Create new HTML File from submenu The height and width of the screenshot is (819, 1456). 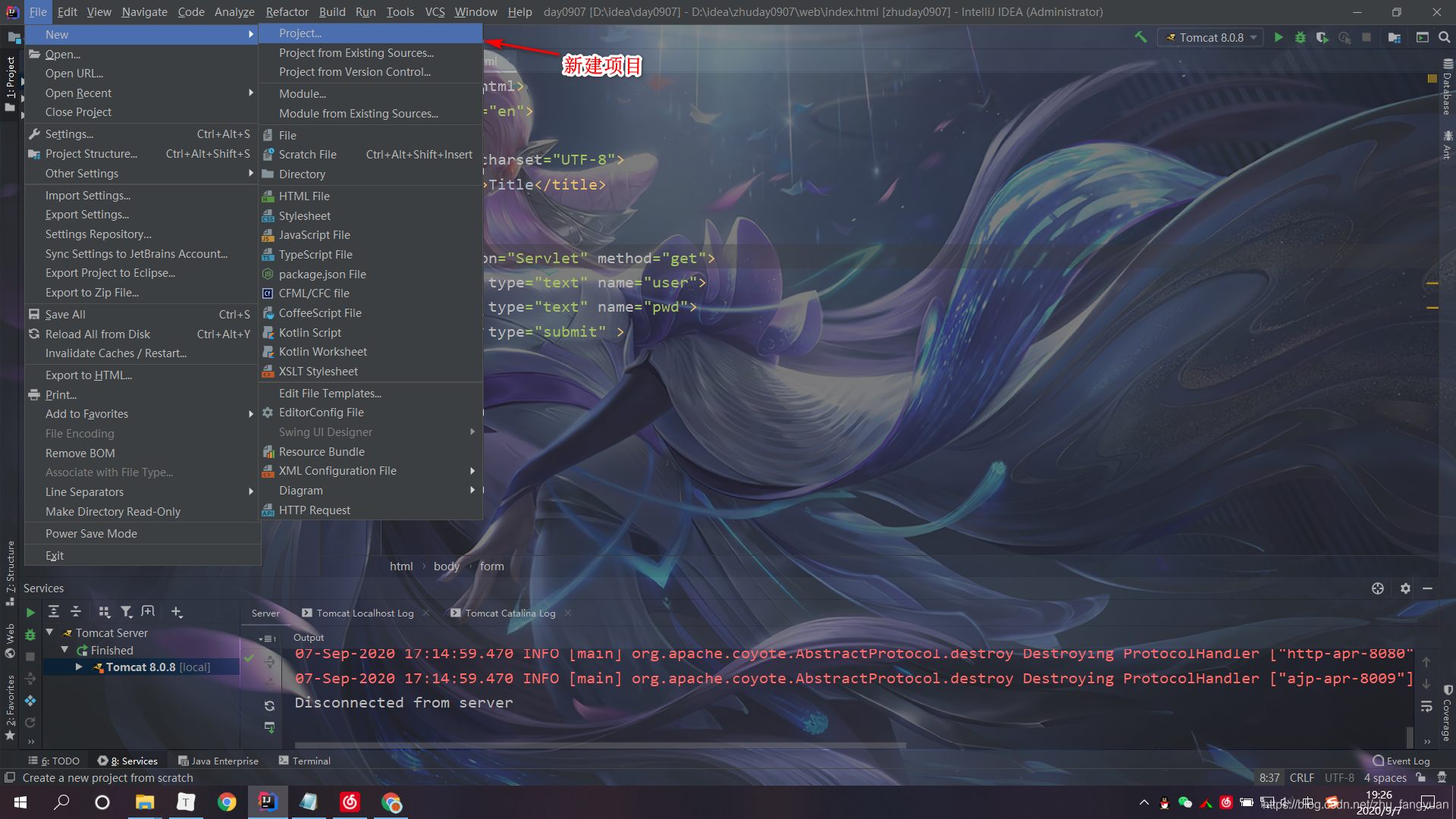coord(370,196)
